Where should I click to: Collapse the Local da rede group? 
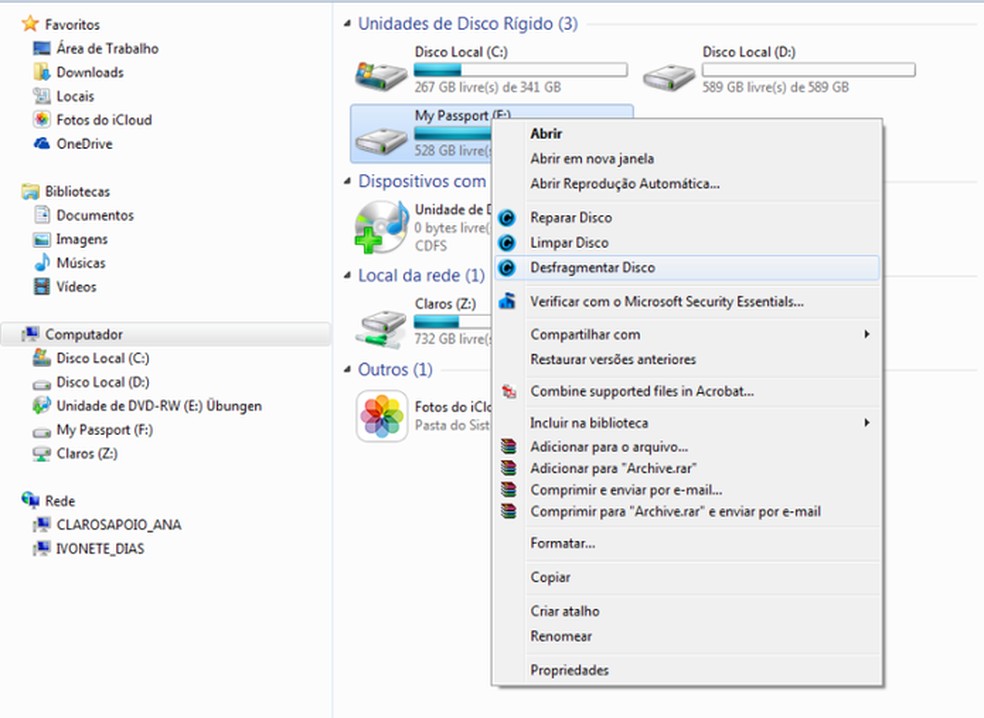(x=347, y=276)
